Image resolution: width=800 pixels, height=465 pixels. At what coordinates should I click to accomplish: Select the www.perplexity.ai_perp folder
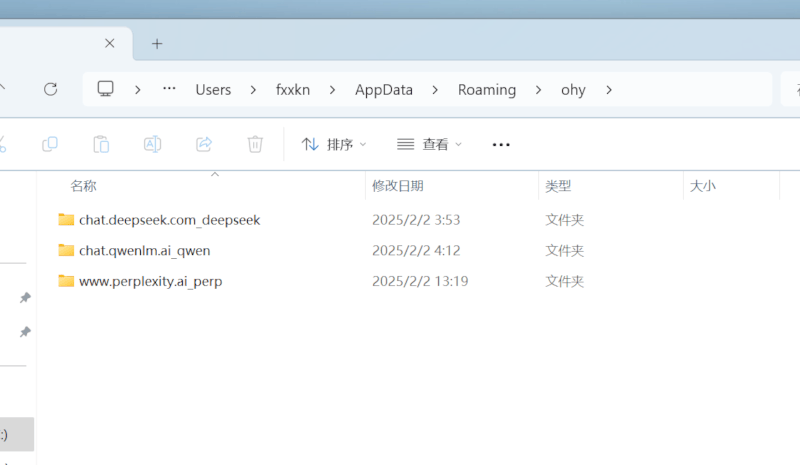point(150,281)
